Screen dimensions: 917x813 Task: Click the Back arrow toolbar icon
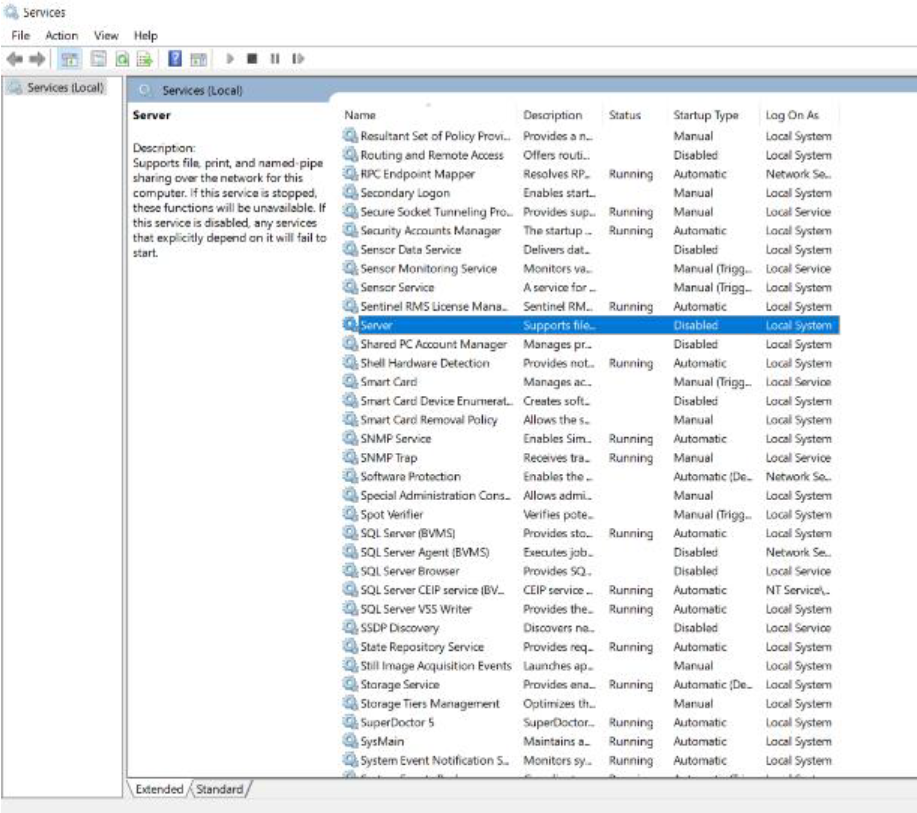pyautogui.click(x=12, y=59)
